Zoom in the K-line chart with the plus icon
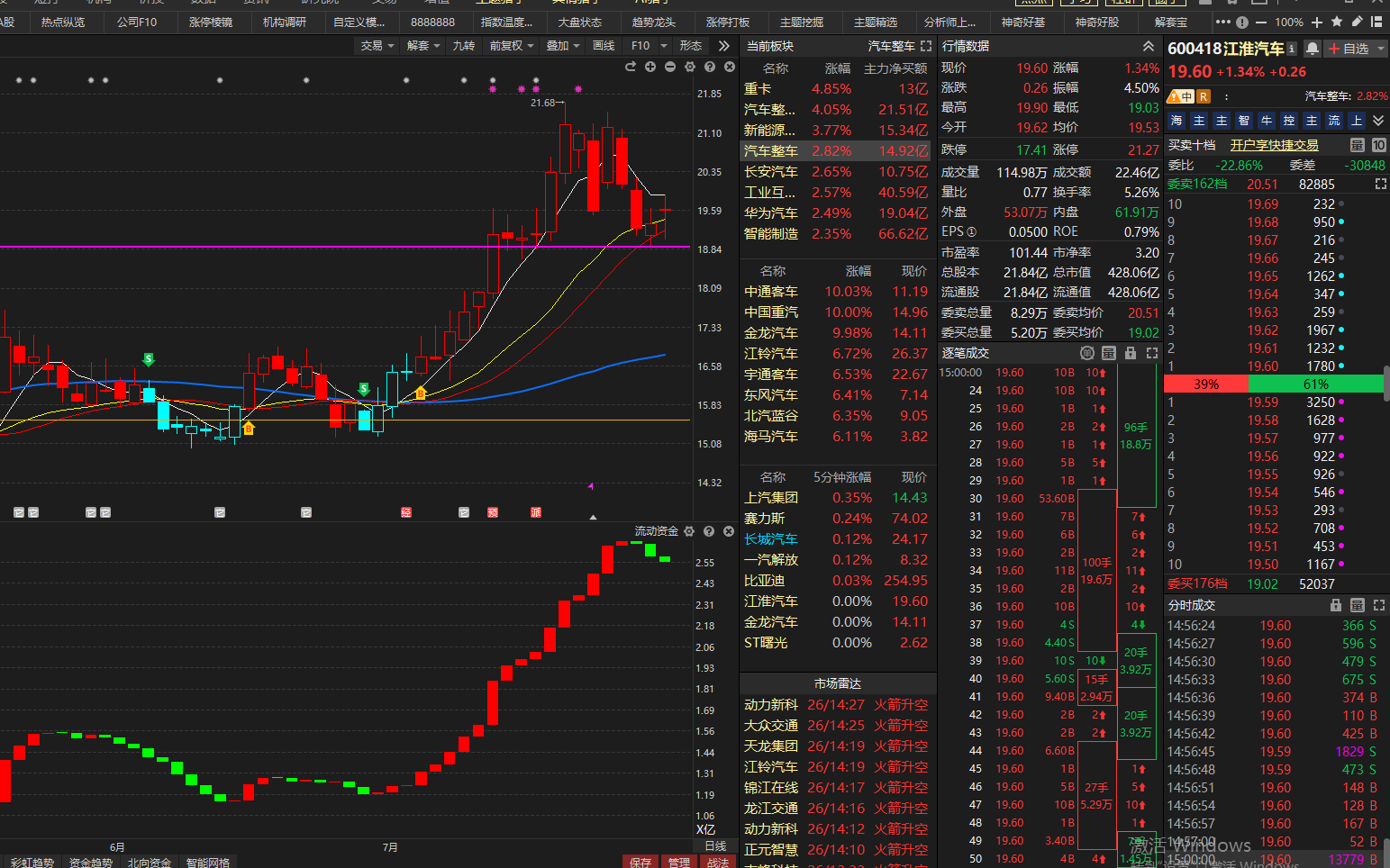Screen dimensions: 1390x868 pos(650,67)
